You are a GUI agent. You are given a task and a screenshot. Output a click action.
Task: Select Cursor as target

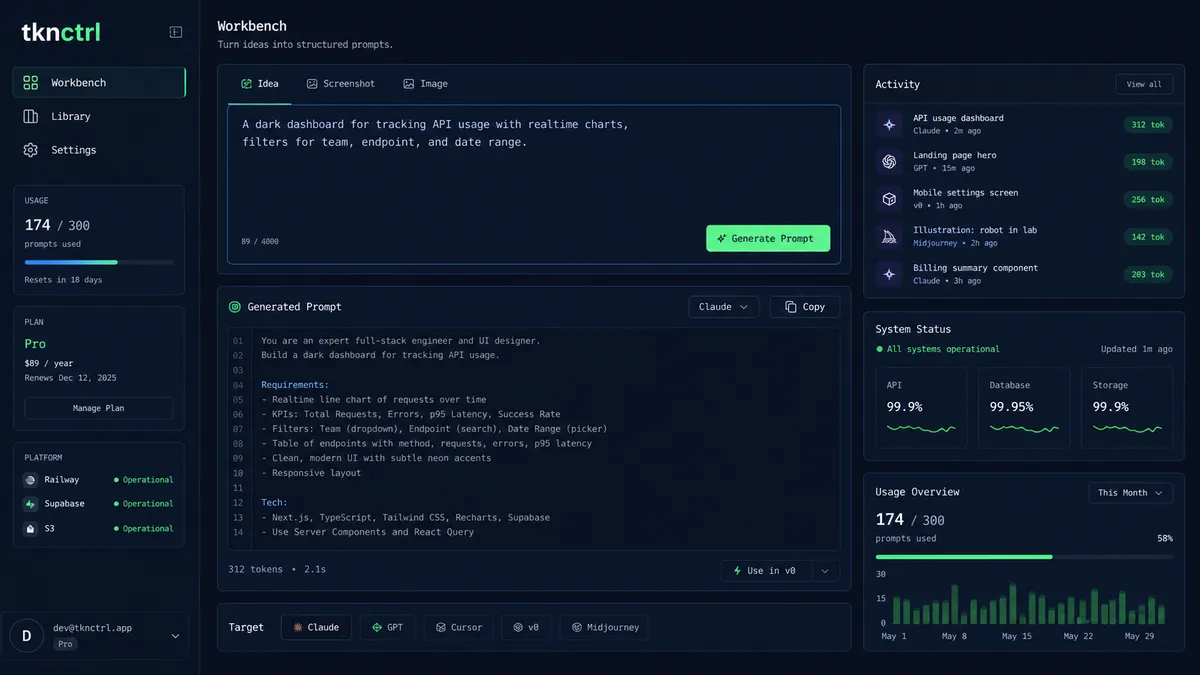459,627
